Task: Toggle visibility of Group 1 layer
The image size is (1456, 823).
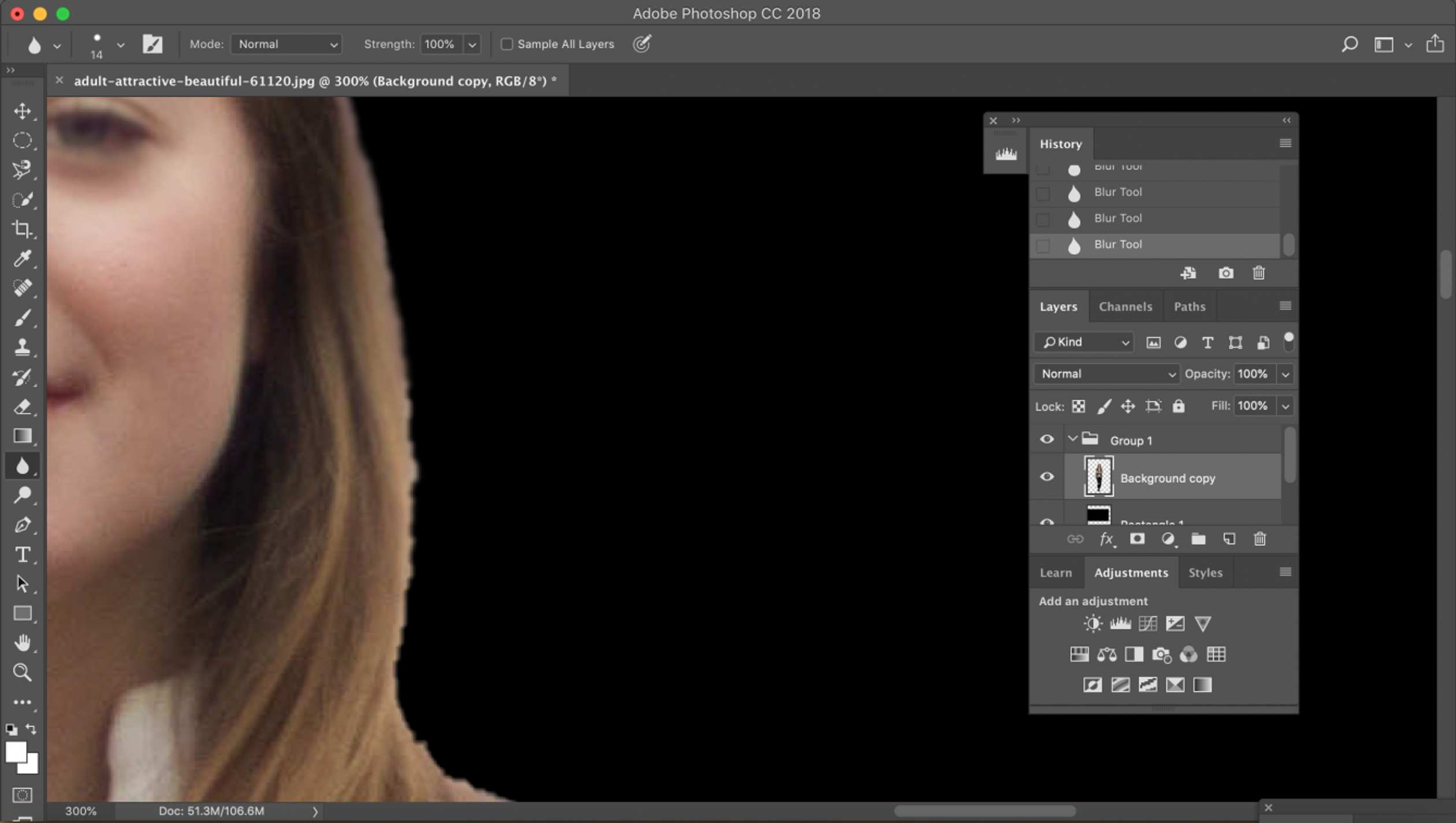Action: (x=1047, y=440)
